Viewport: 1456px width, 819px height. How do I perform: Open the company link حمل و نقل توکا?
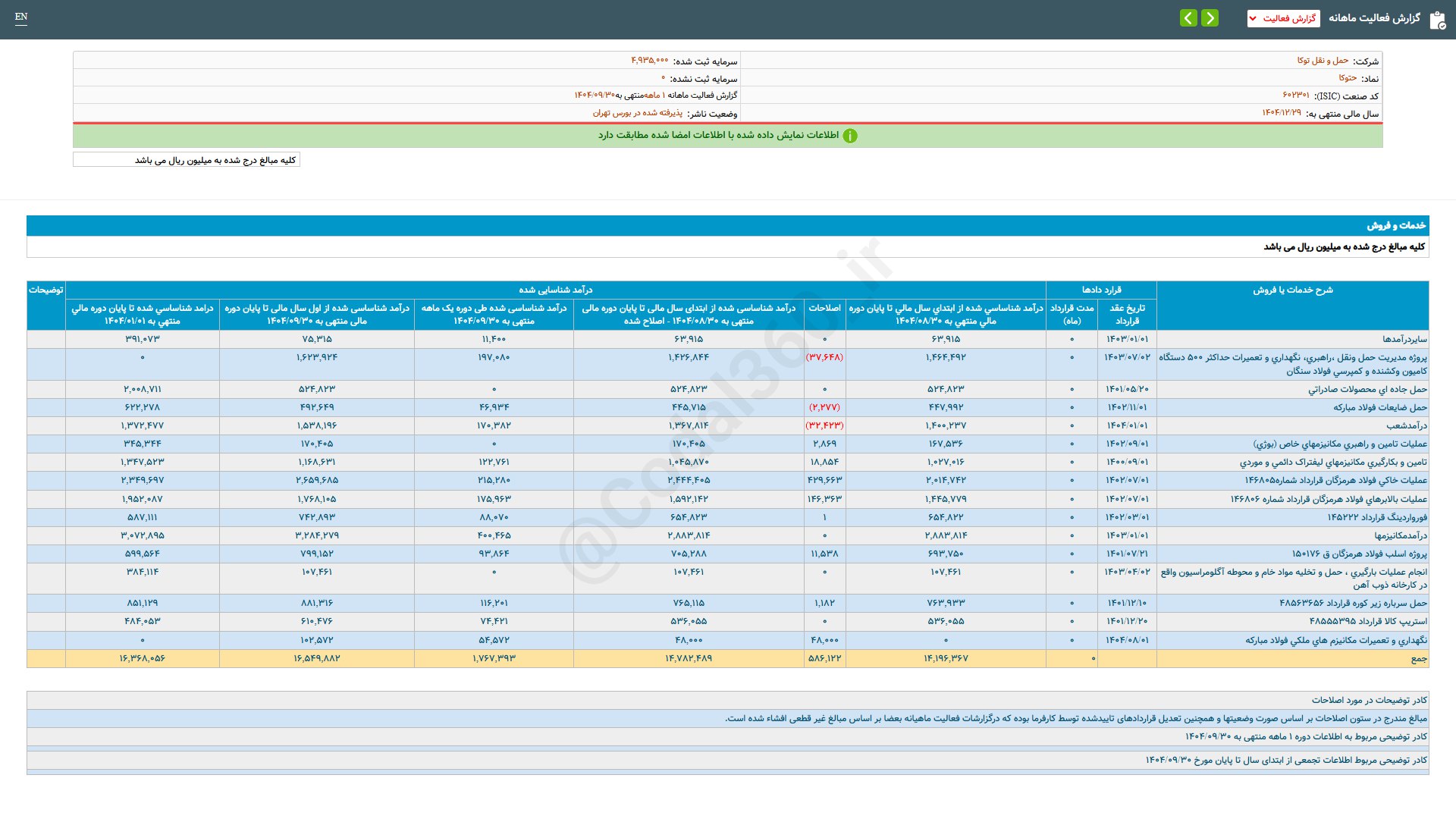point(1323,61)
